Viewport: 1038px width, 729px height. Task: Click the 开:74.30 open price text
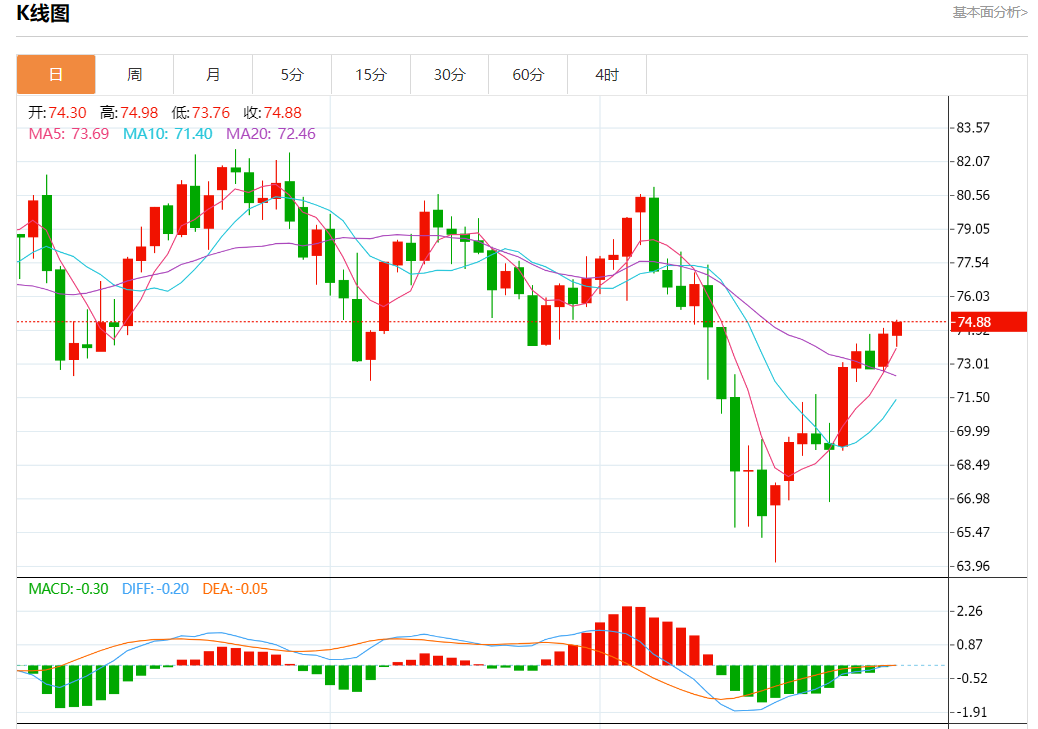58,113
